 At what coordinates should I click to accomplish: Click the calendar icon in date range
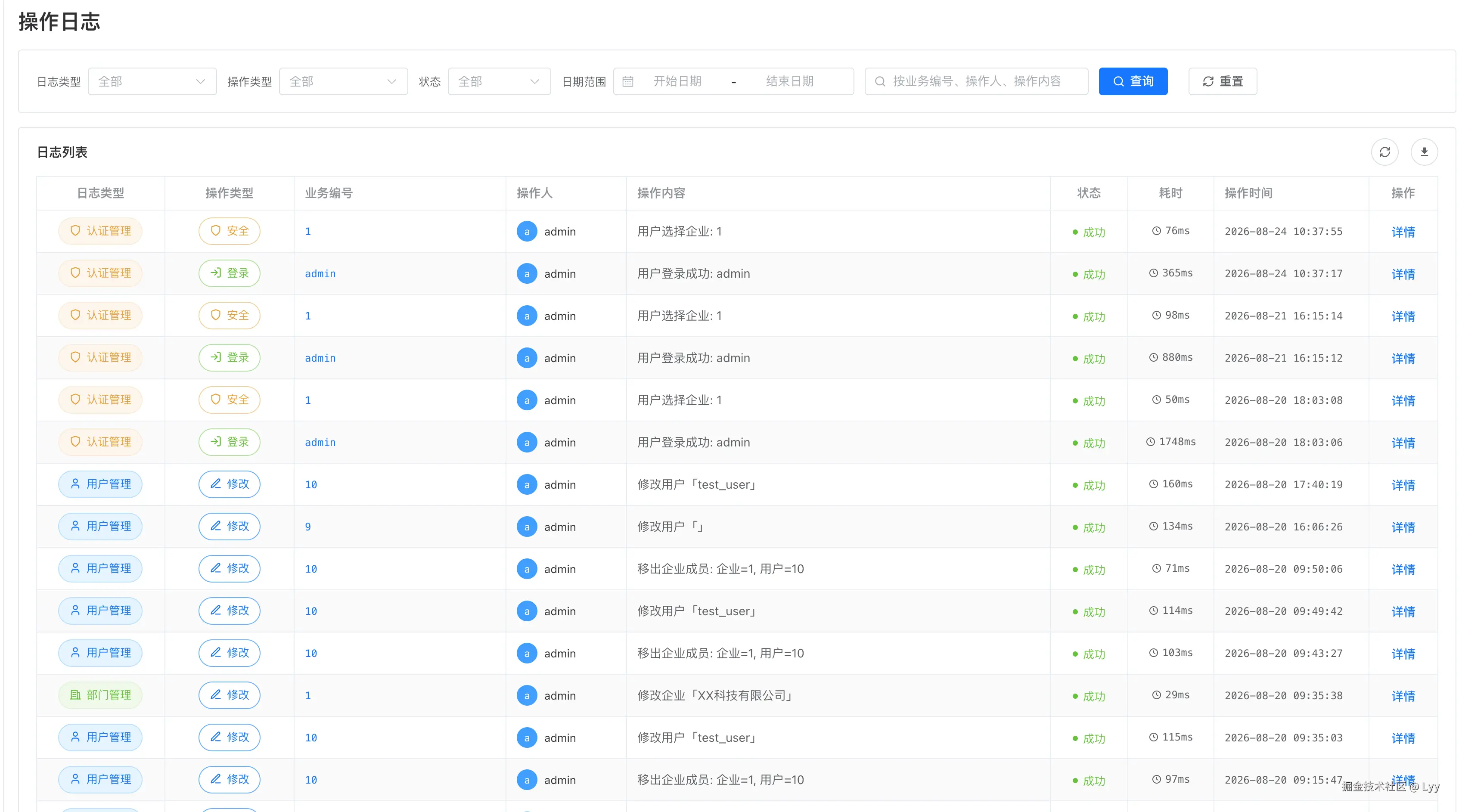[627, 81]
